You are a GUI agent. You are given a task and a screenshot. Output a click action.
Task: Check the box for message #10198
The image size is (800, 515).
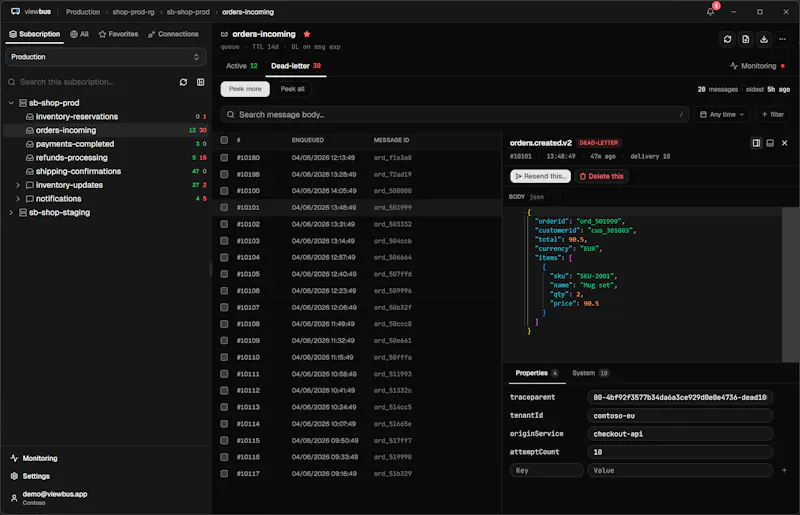[224, 174]
